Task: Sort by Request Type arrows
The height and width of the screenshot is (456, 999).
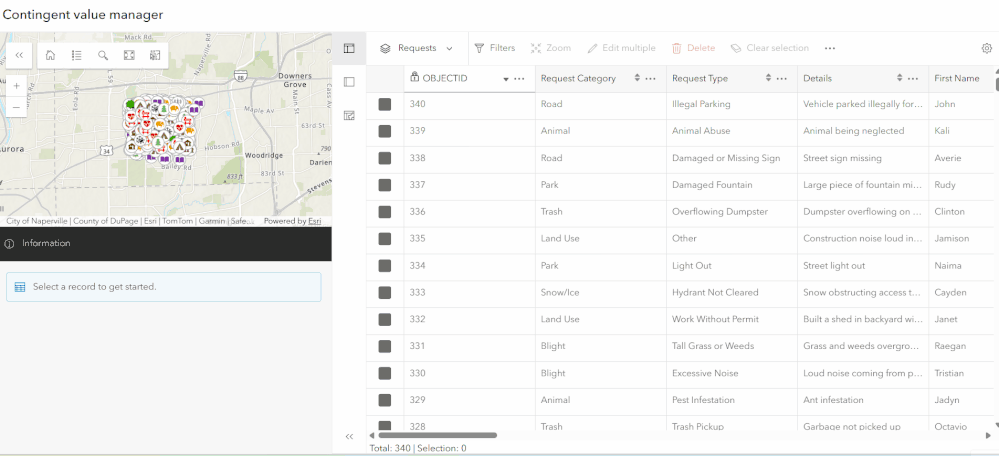Action: click(768, 78)
